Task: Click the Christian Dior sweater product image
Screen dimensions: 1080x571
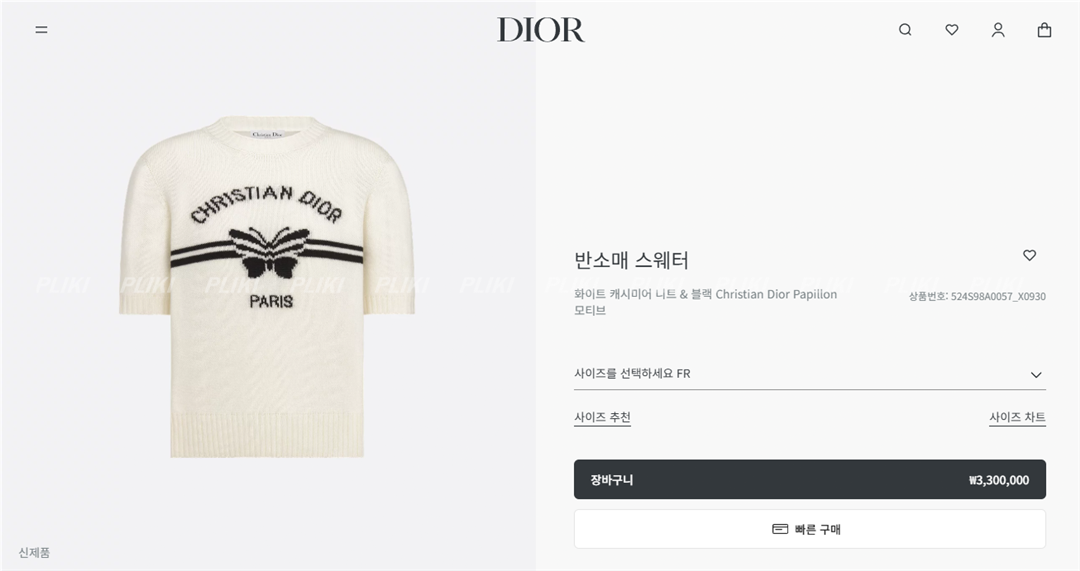Action: point(267,287)
